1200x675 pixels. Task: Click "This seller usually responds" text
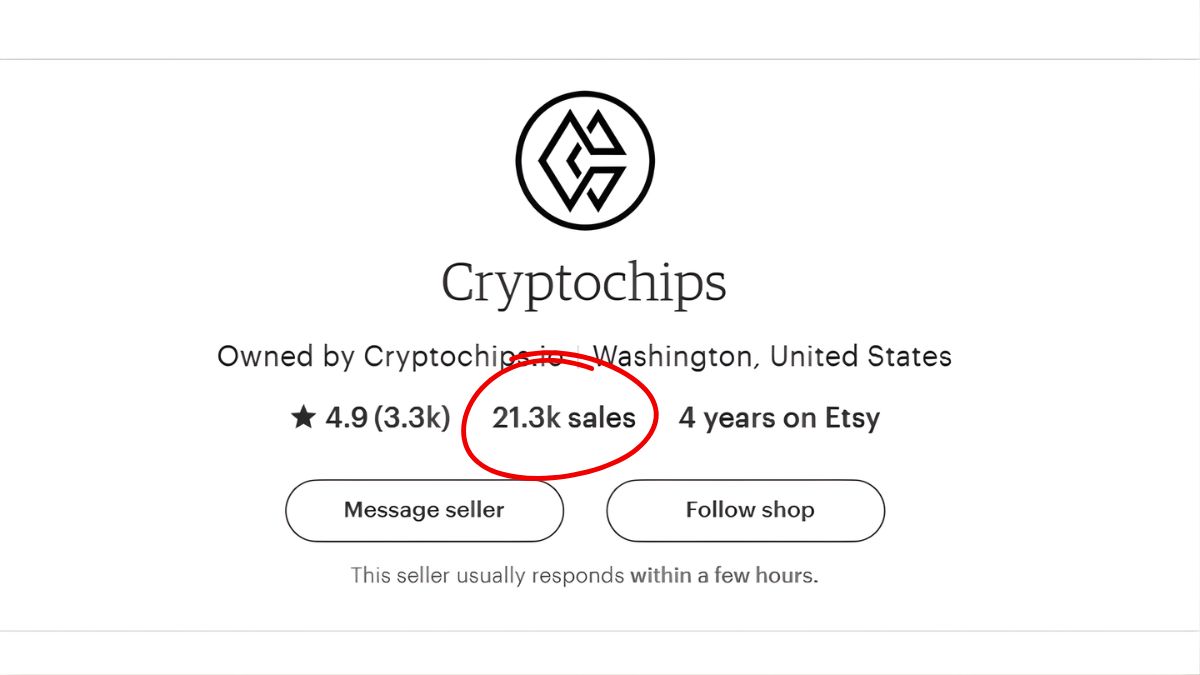pyautogui.click(x=488, y=576)
